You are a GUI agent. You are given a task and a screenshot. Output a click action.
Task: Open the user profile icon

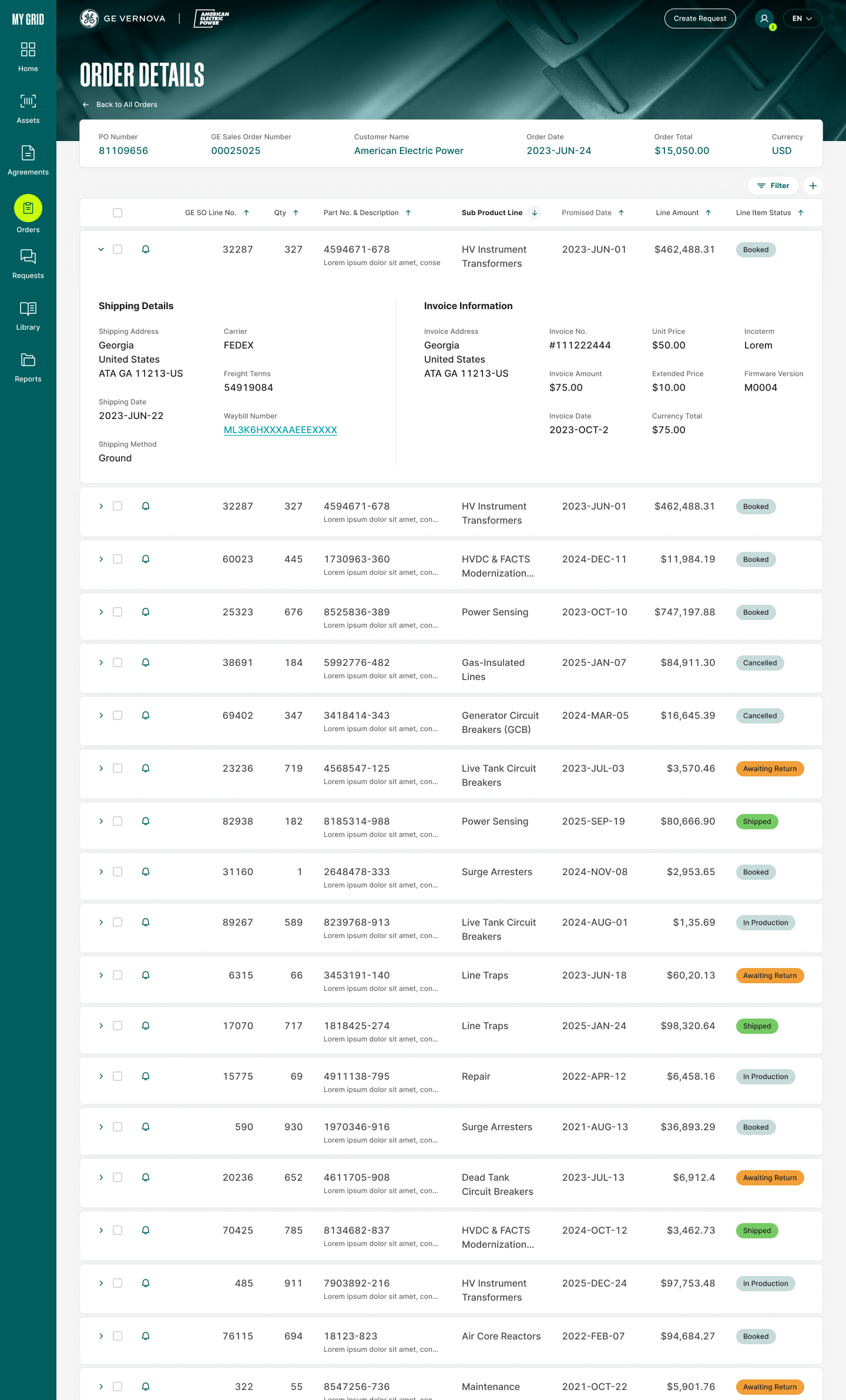(x=764, y=19)
